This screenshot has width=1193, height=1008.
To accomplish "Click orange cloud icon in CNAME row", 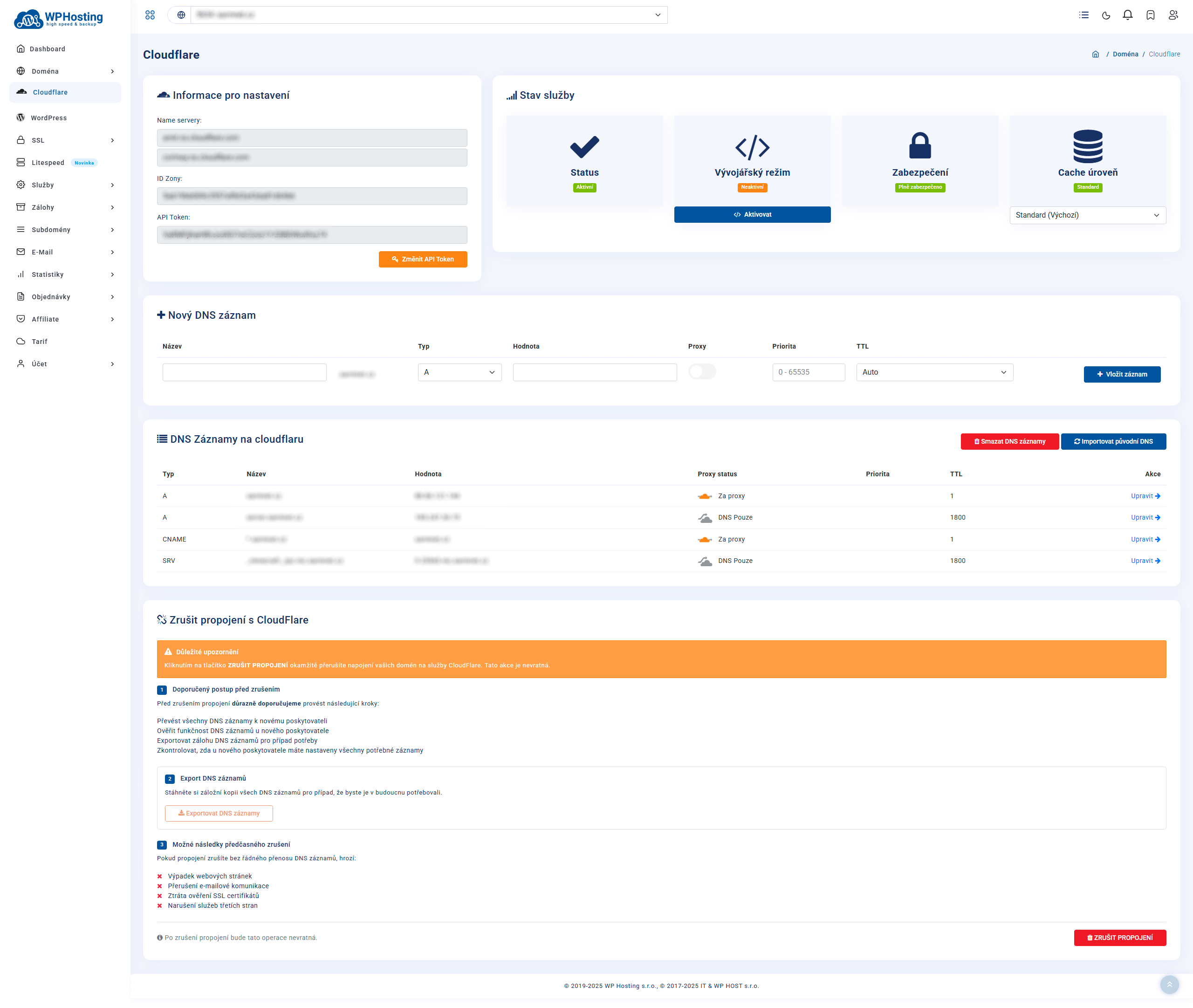I will tap(705, 540).
